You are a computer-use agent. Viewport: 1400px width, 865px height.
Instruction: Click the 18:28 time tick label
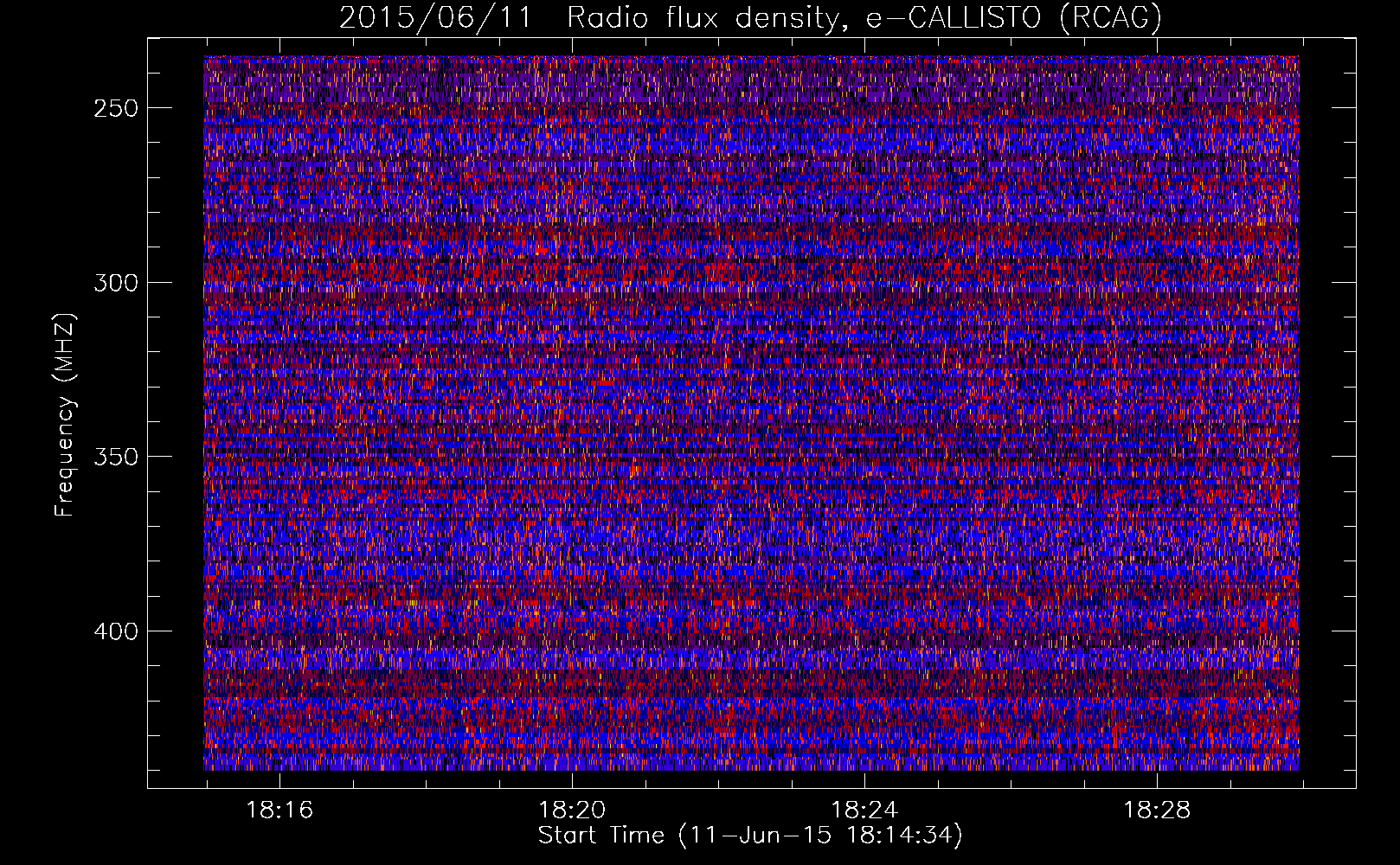pyautogui.click(x=1157, y=811)
